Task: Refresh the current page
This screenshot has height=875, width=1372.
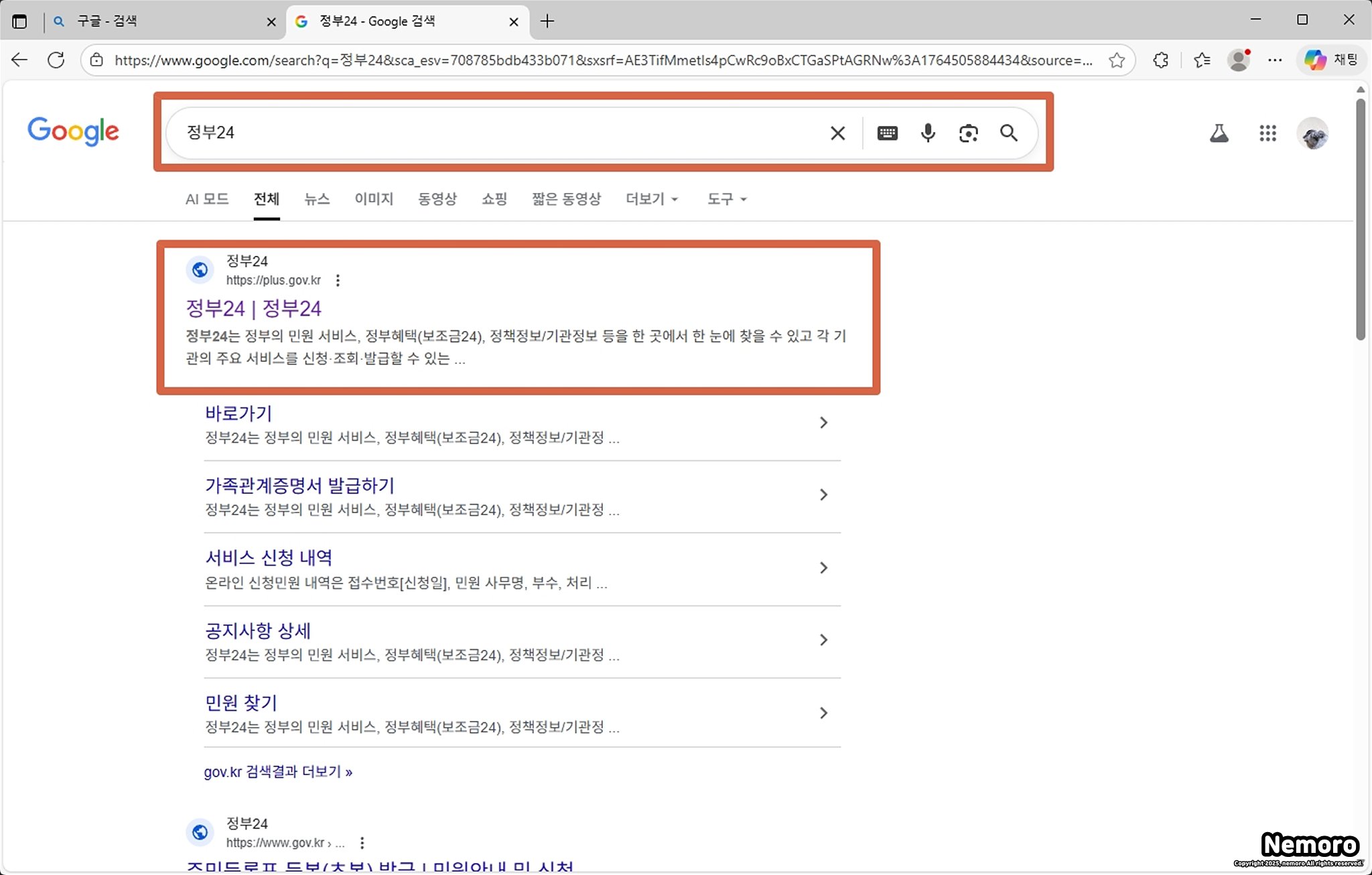Action: pos(56,60)
